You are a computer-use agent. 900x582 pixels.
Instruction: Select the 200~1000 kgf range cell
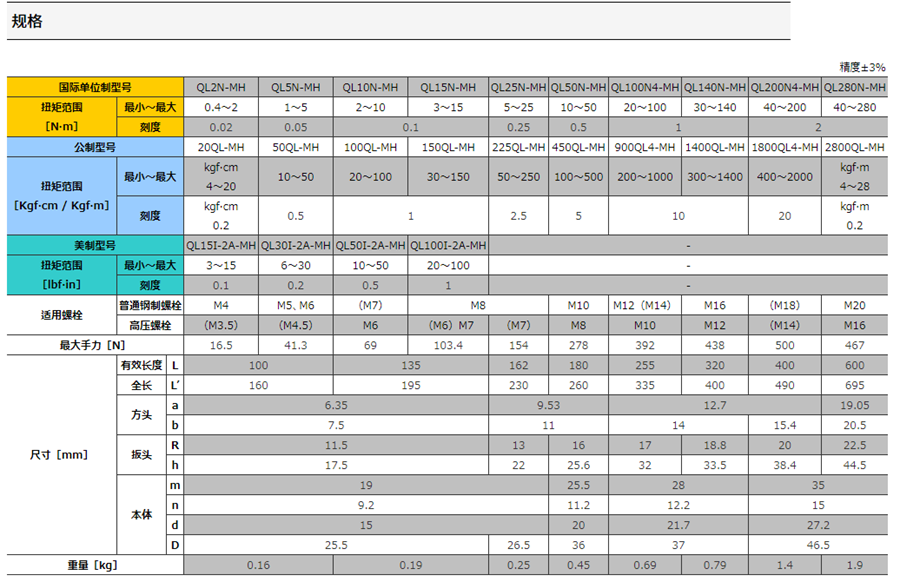tap(645, 177)
